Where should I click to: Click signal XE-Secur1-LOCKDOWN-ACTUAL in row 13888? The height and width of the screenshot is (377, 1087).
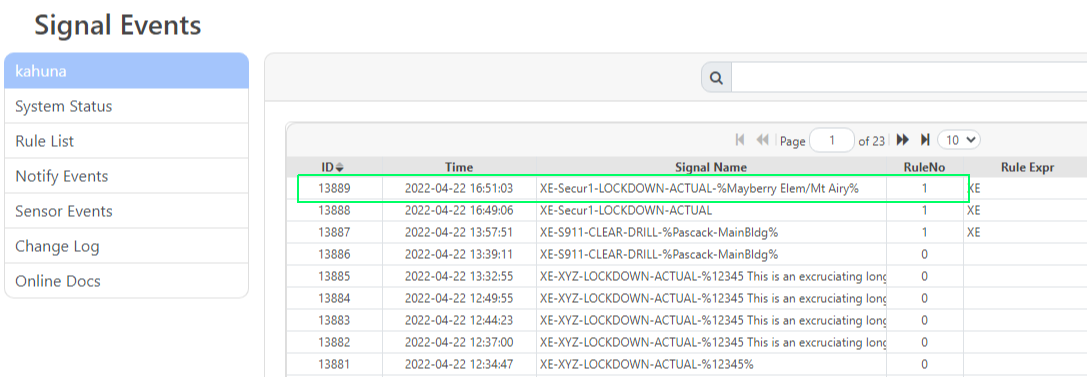coord(626,210)
